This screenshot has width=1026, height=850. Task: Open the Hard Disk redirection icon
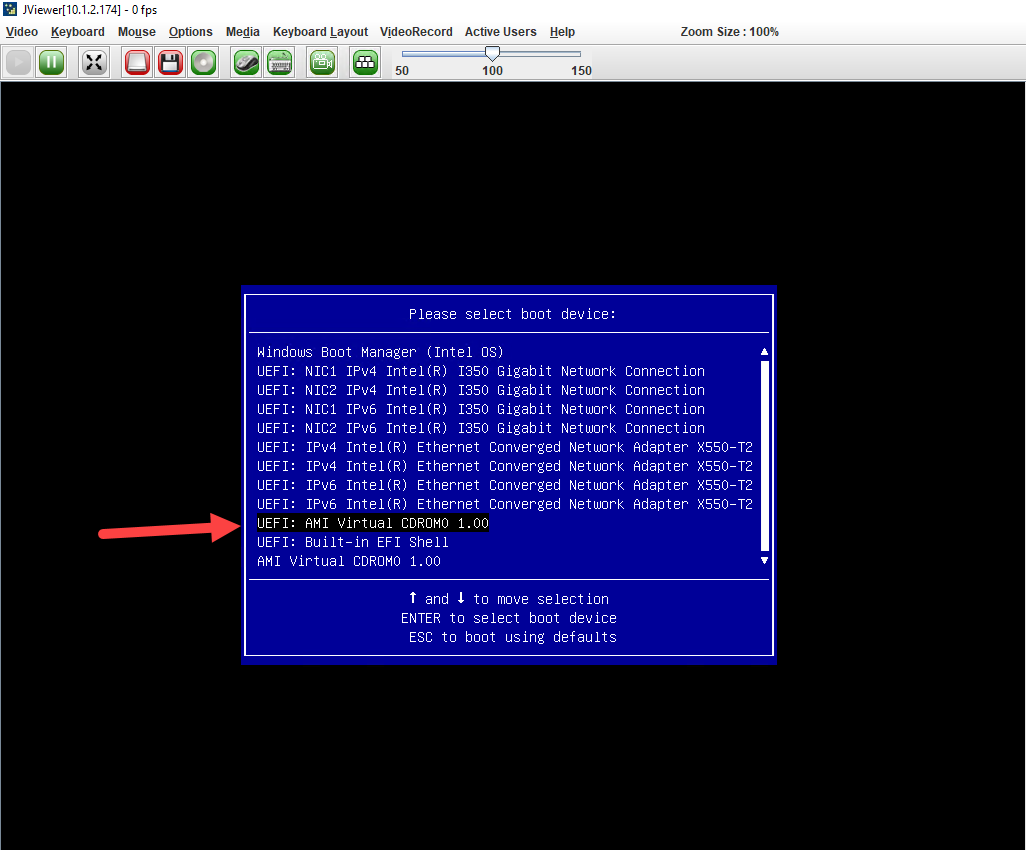pyautogui.click(x=136, y=62)
